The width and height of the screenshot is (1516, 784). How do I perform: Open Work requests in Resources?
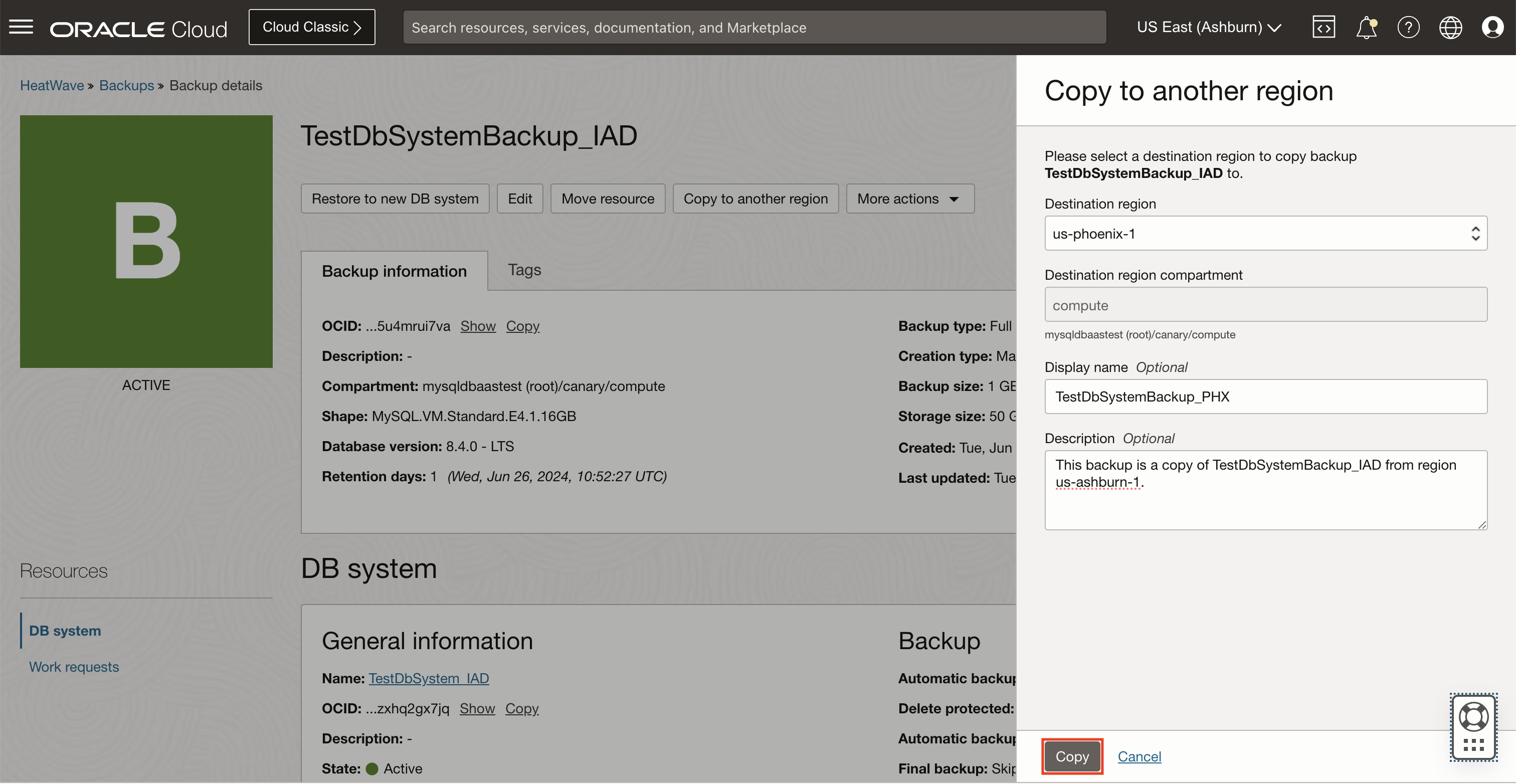74,667
